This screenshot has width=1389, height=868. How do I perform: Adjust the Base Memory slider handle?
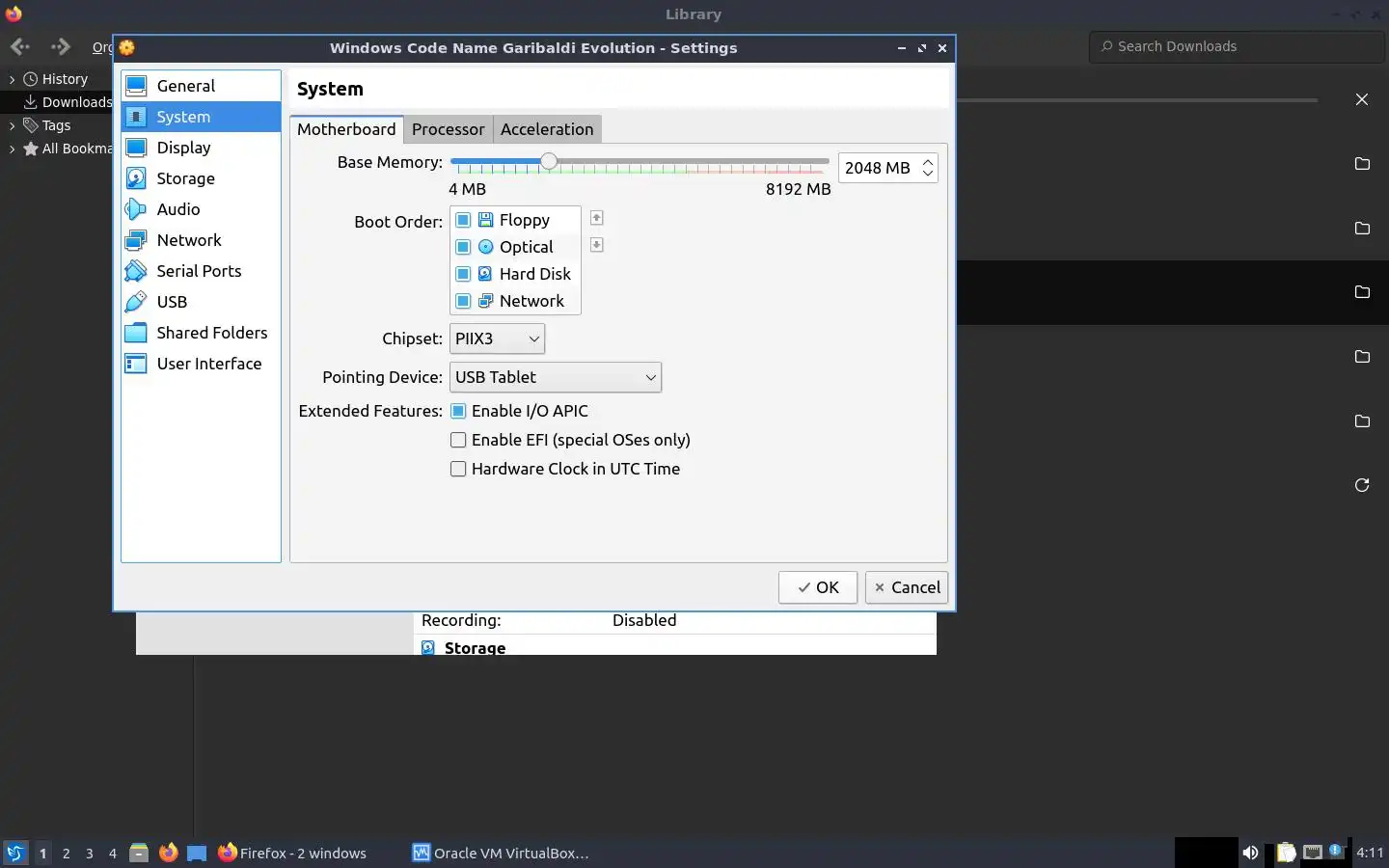(x=548, y=162)
